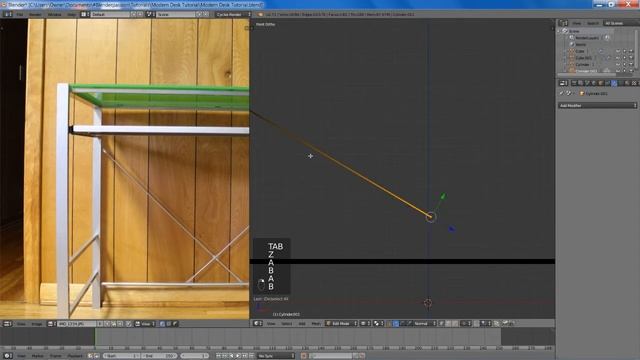Switch to Texture properties tab icon

coord(634,83)
